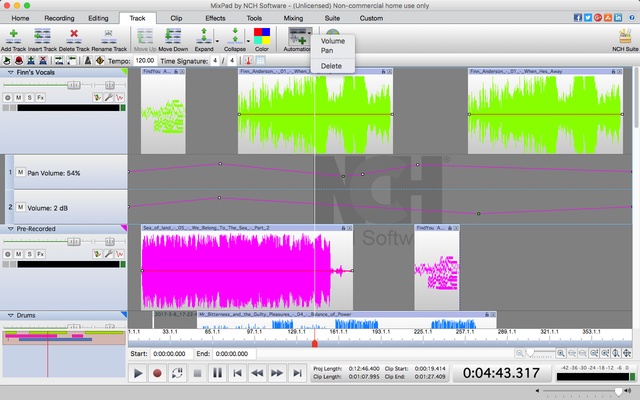Click the Move Down track icon
Viewport: 640px width, 400px height.
tap(173, 36)
